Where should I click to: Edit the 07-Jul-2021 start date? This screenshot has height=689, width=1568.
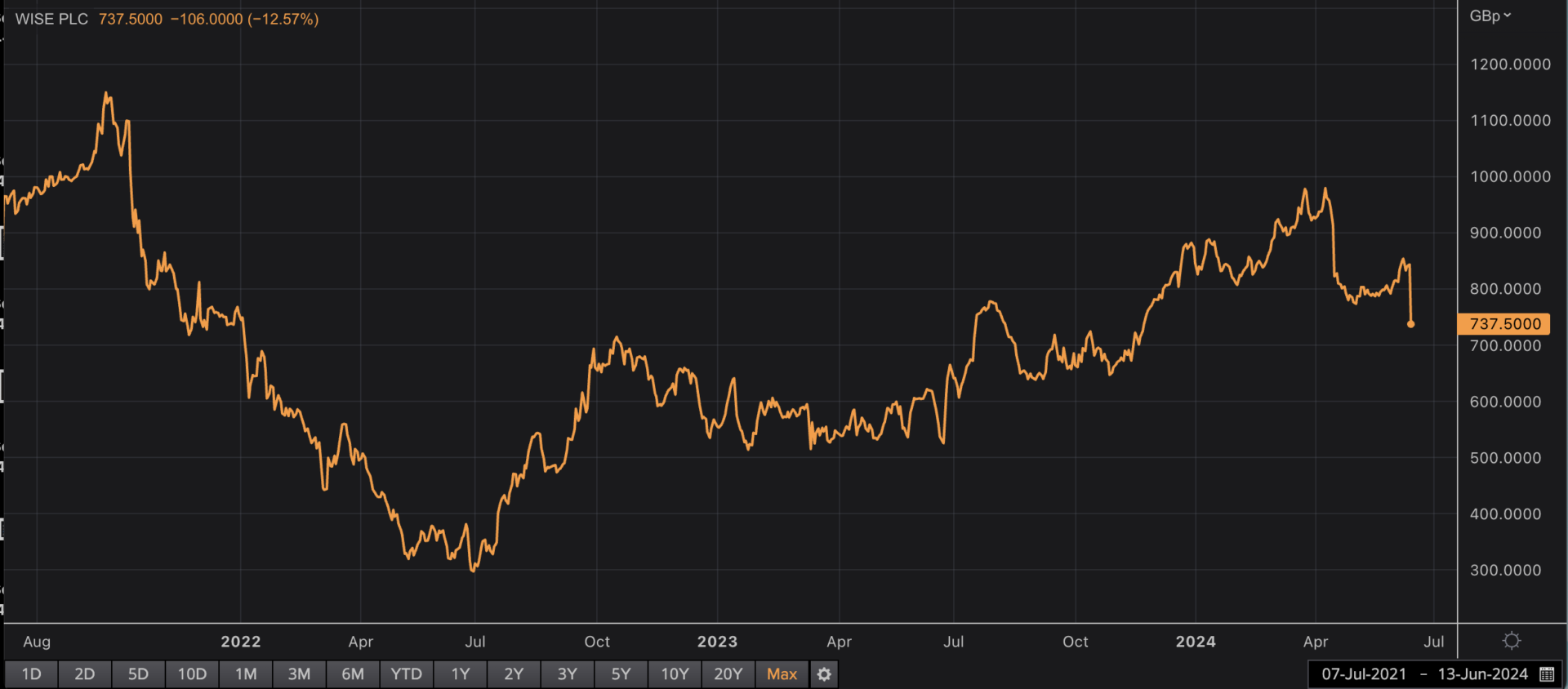[x=1364, y=674]
